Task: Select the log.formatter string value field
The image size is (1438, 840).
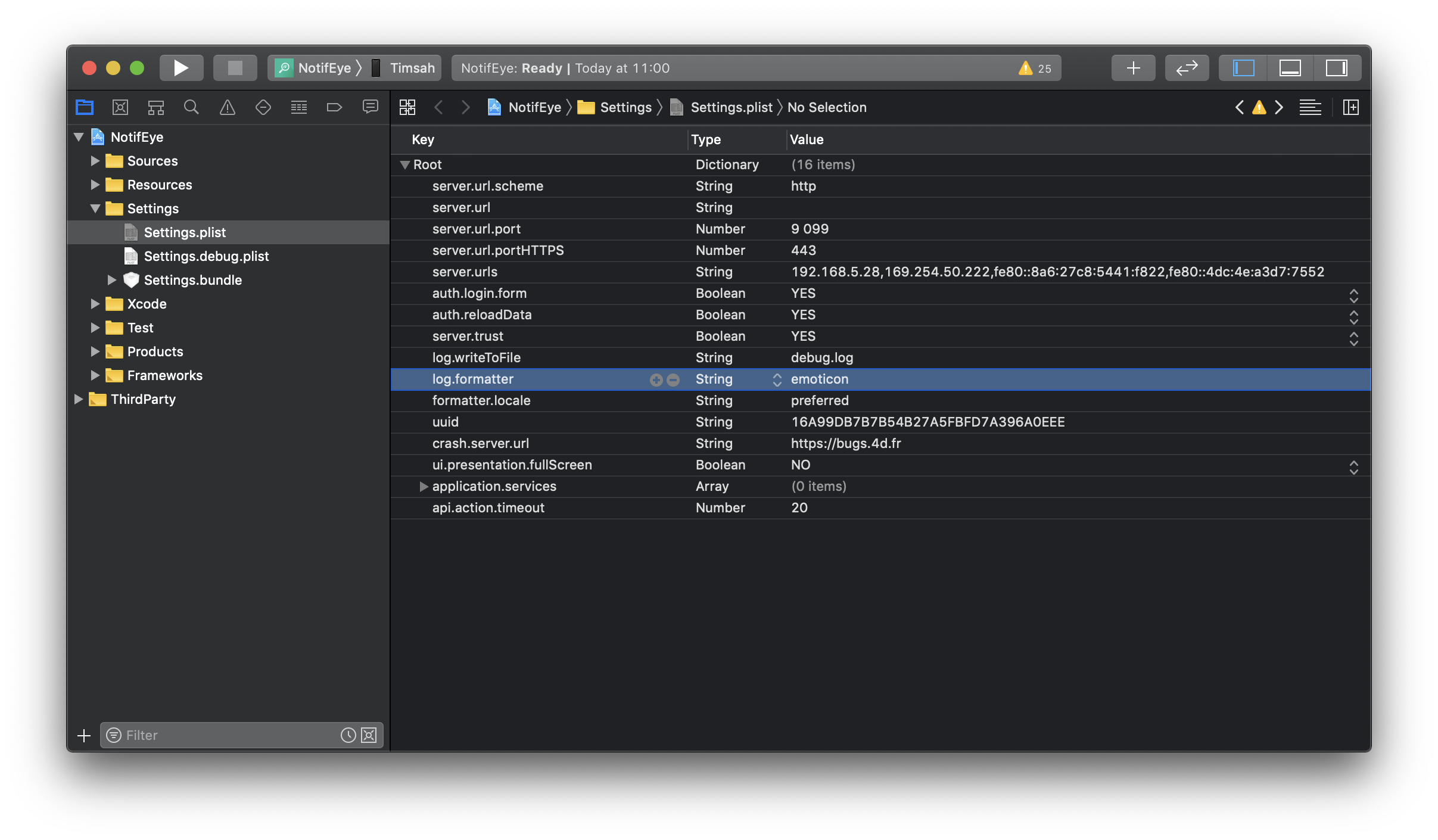Action: coord(820,378)
